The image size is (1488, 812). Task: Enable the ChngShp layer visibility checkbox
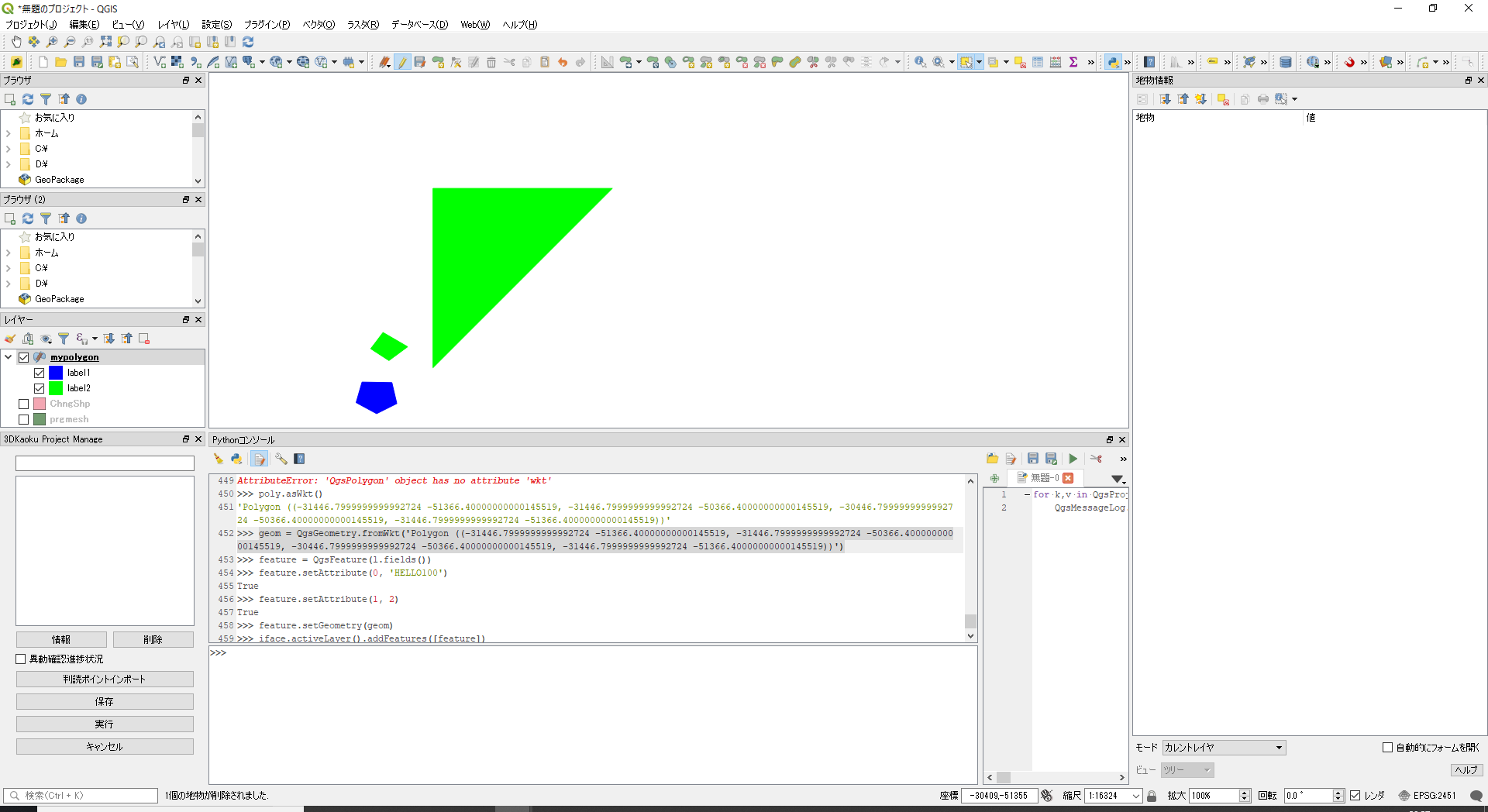pyautogui.click(x=24, y=404)
